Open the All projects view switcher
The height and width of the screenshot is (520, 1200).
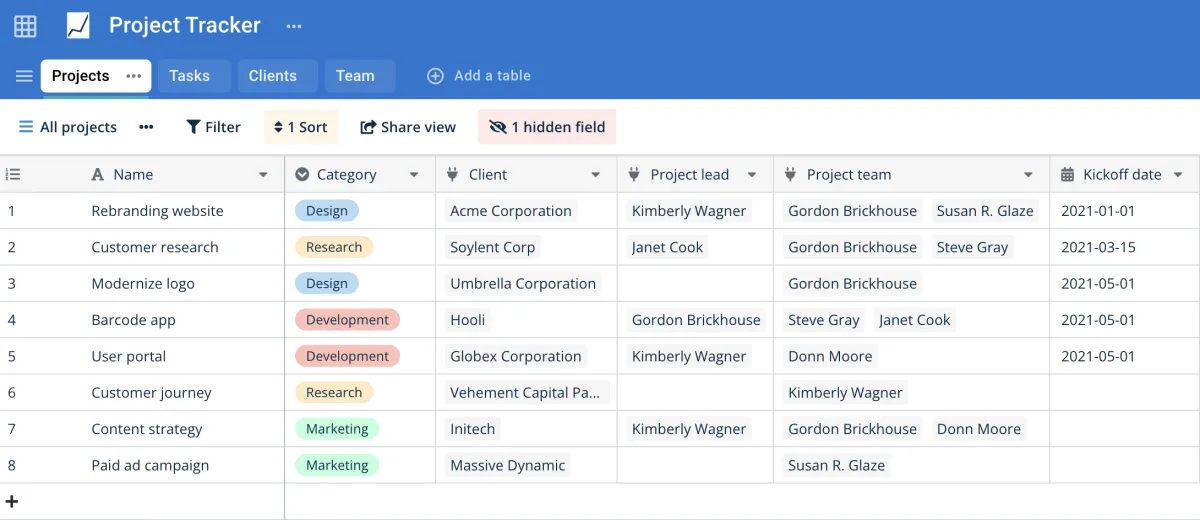[x=67, y=127]
